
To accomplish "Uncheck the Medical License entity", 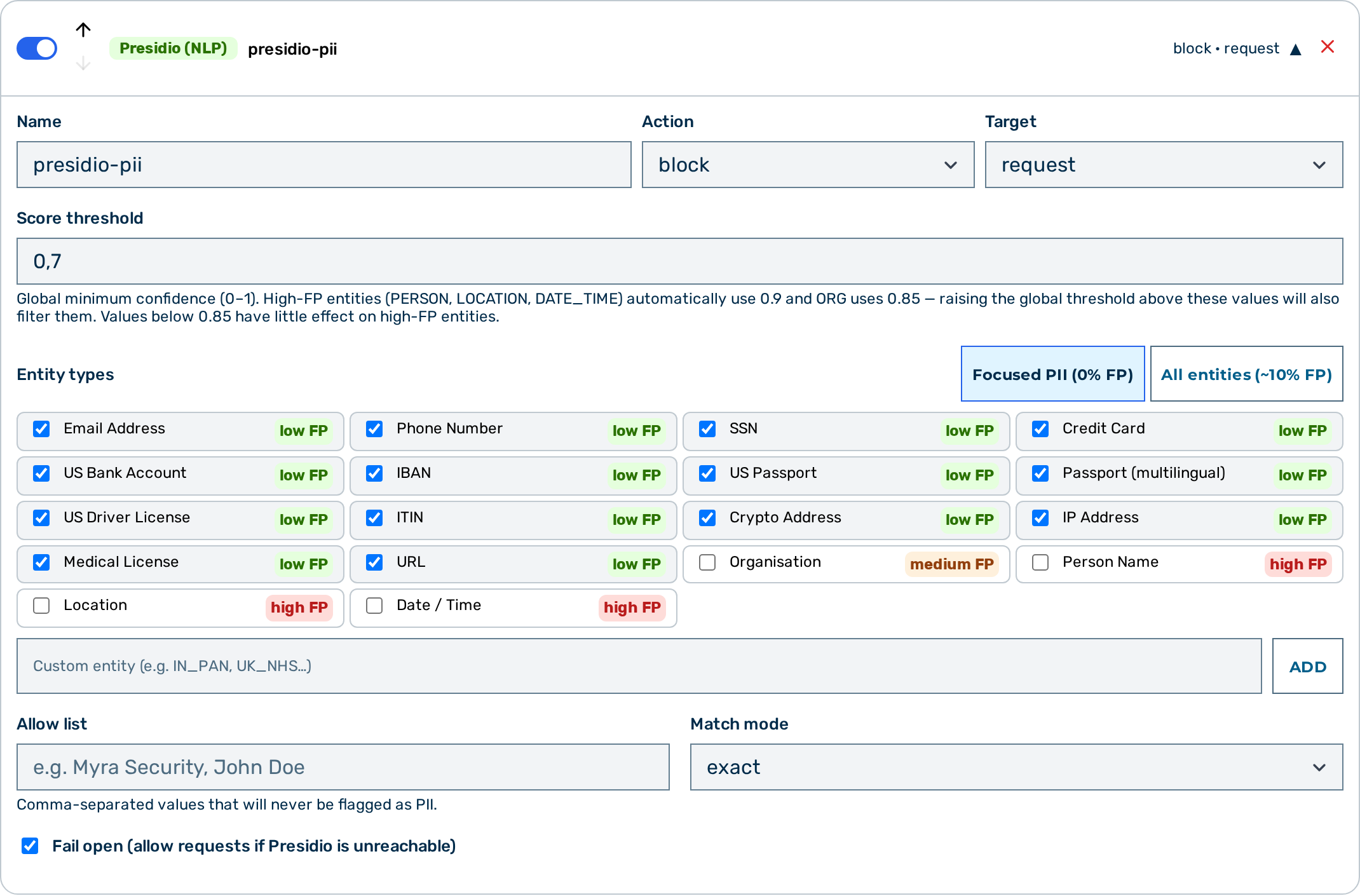I will tap(41, 562).
